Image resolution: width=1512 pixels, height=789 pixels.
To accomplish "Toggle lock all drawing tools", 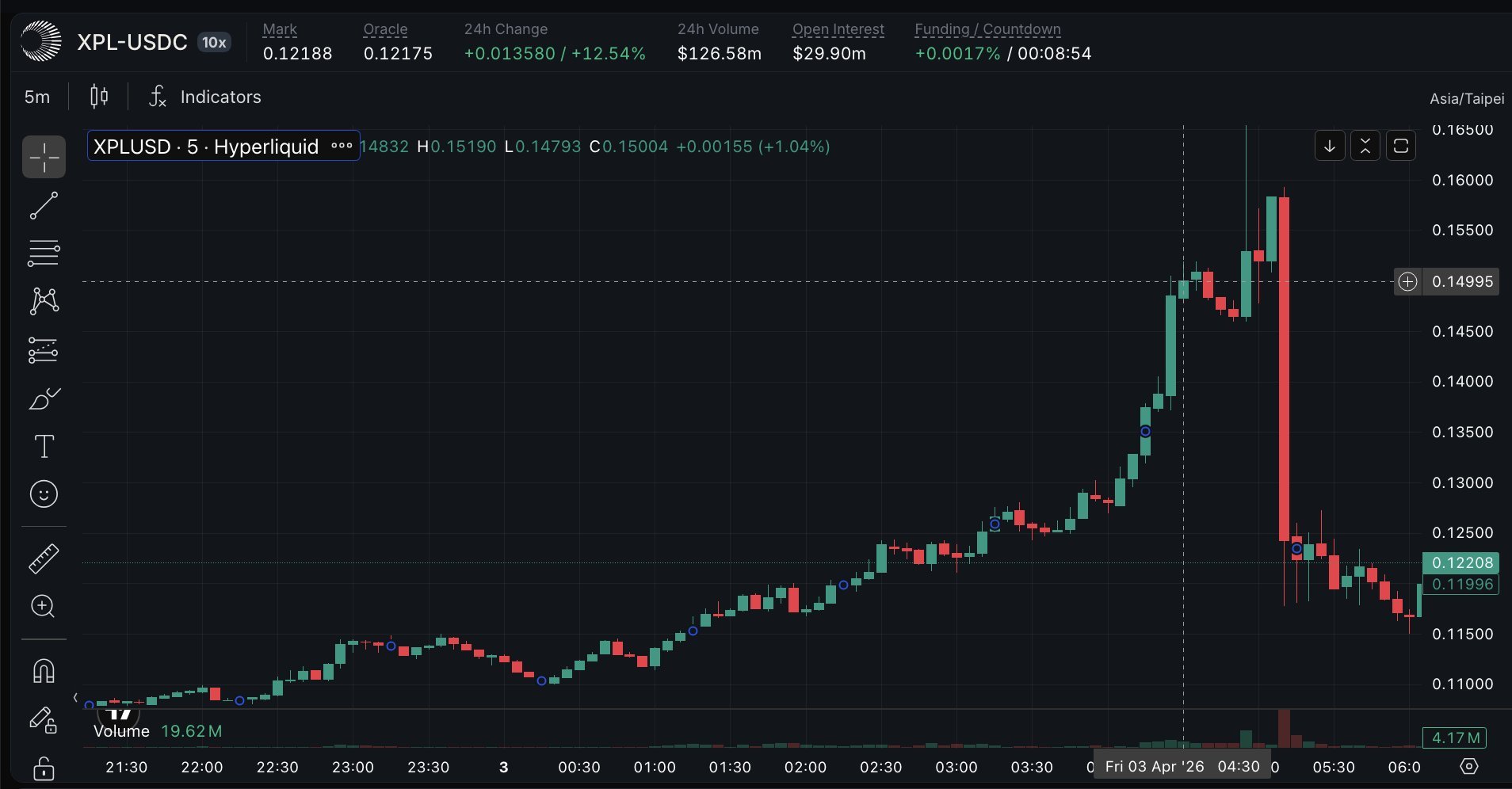I will (44, 768).
